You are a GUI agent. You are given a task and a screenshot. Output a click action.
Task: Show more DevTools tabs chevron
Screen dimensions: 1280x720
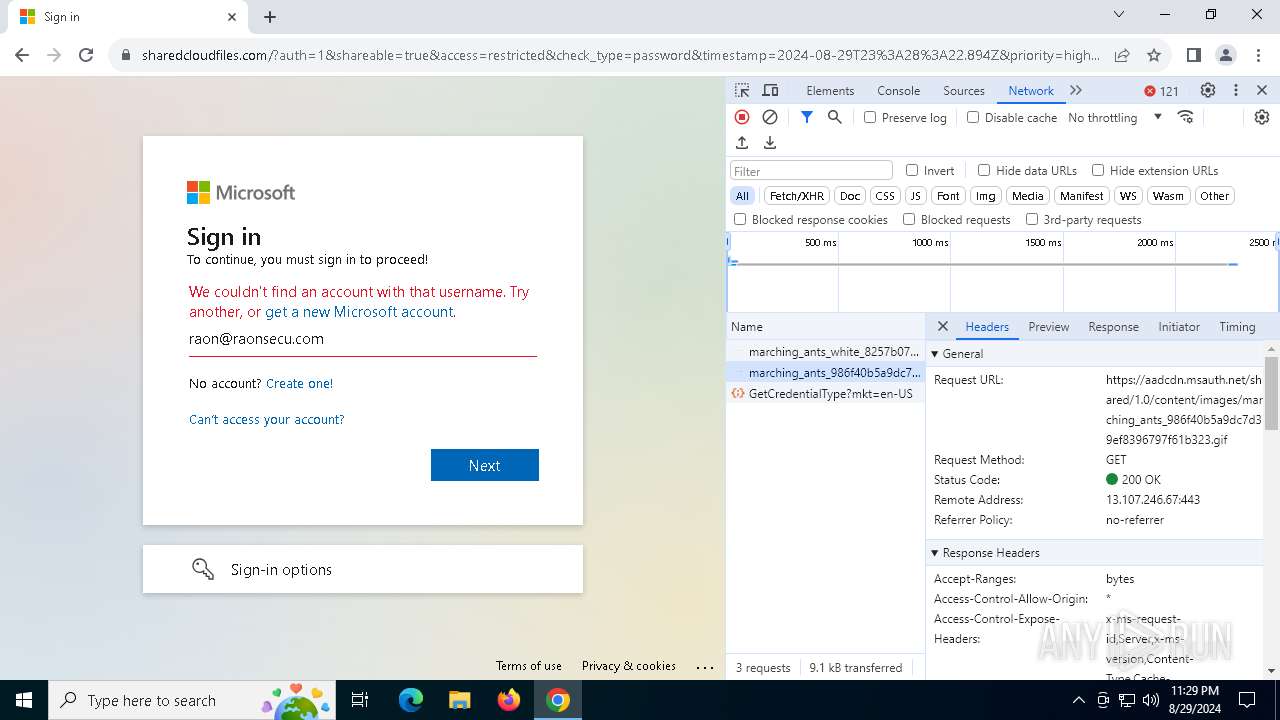point(1076,90)
